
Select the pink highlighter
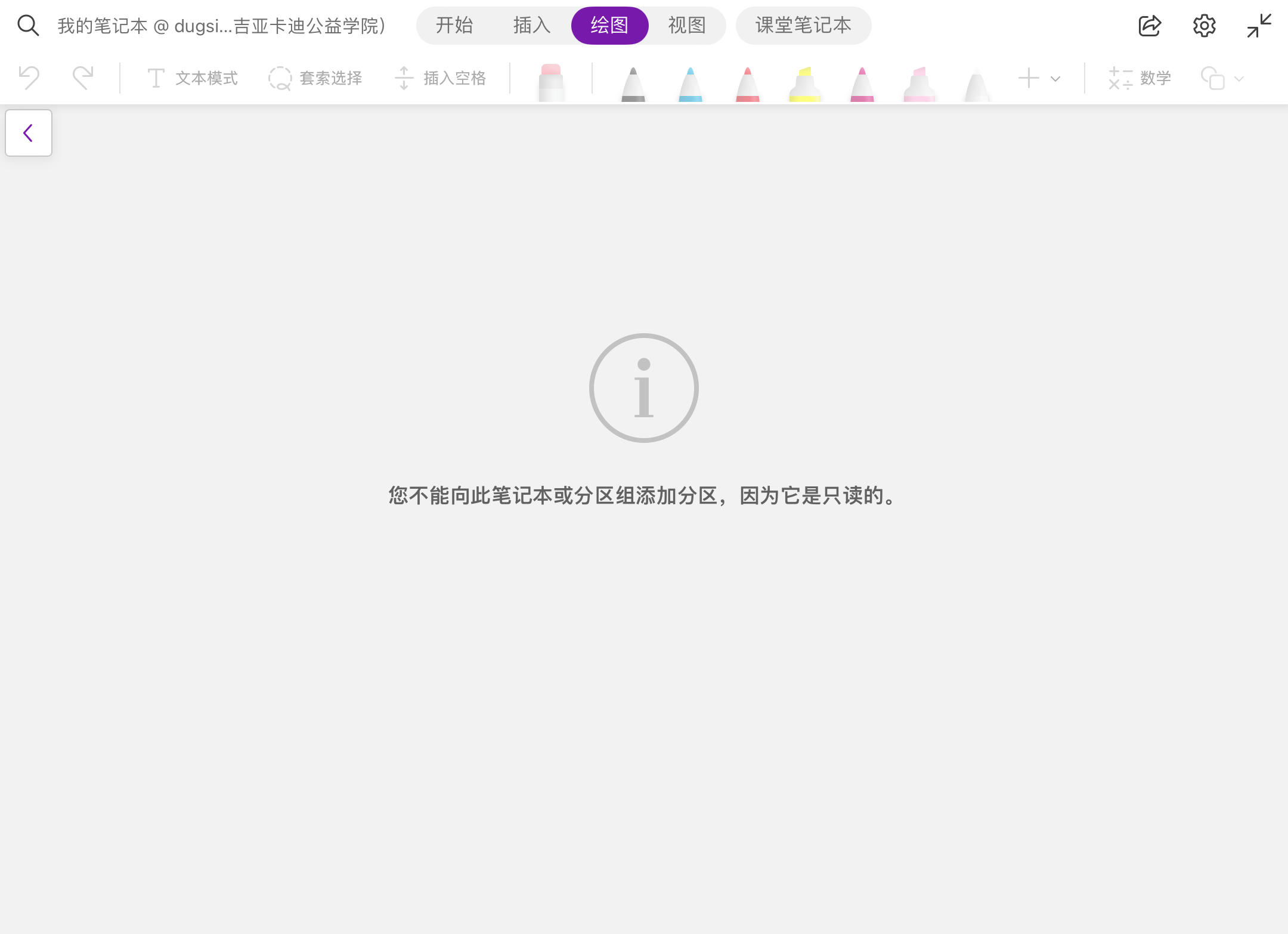click(x=919, y=84)
